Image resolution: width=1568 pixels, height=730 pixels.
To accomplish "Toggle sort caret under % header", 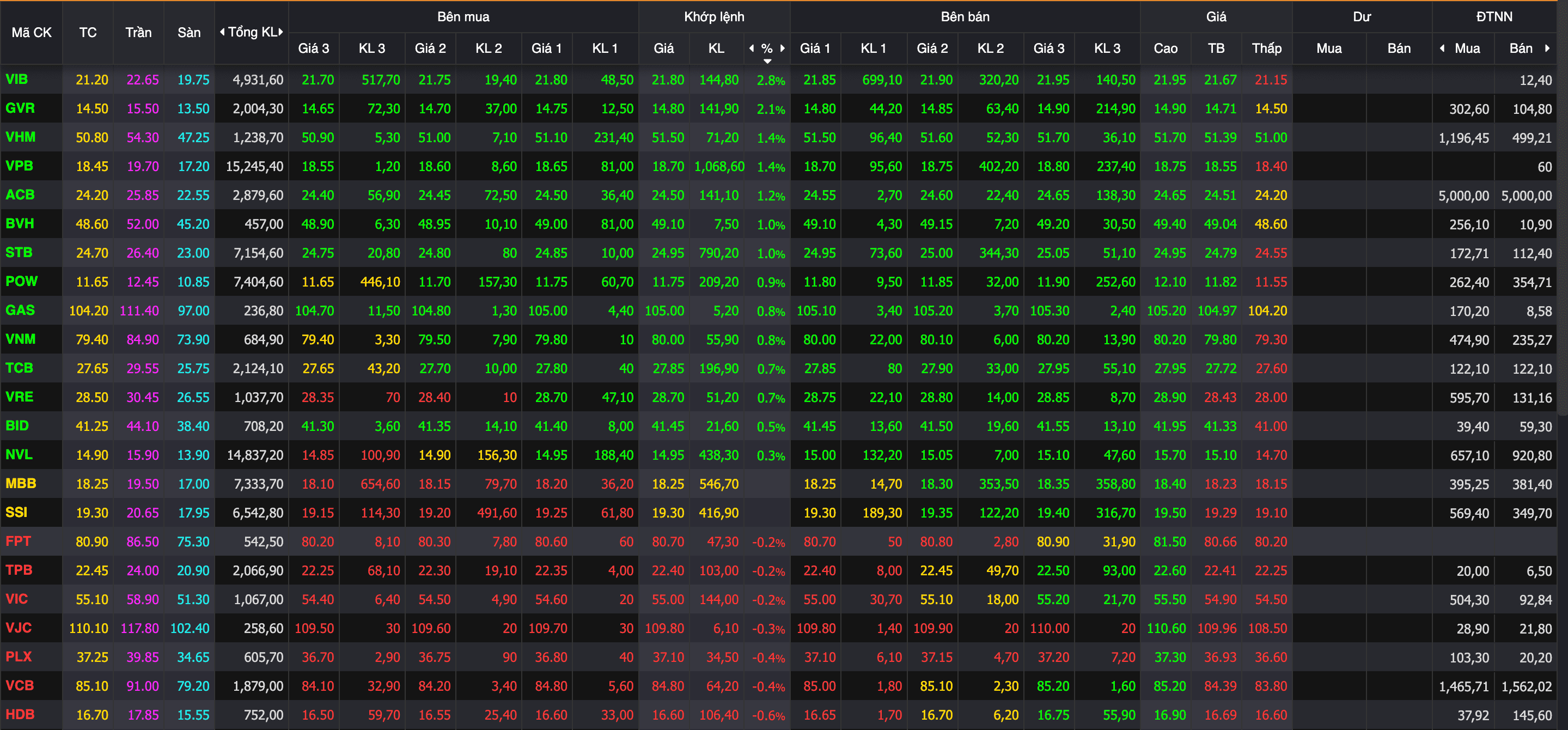I will (767, 61).
